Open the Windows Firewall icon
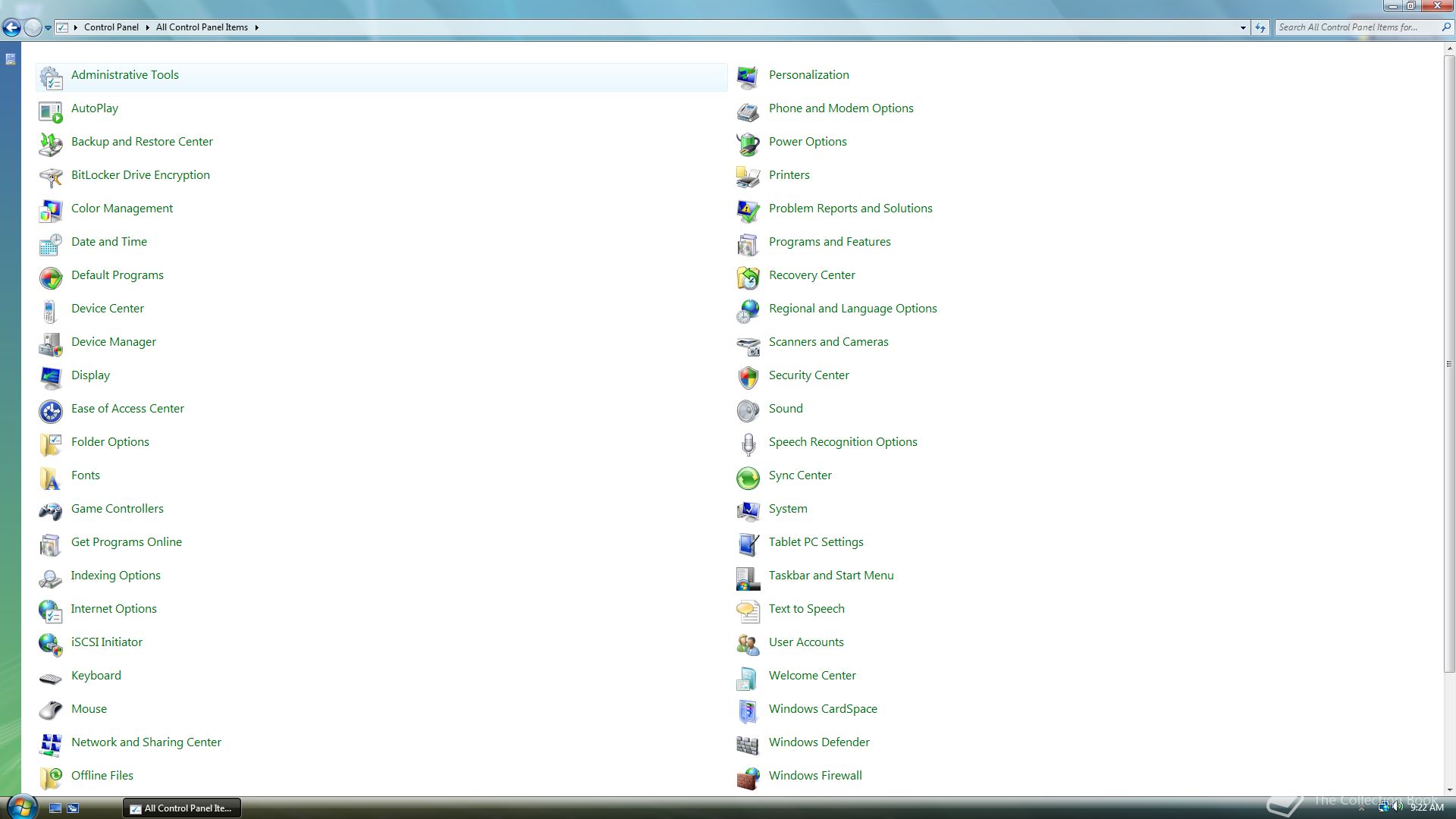 (x=748, y=778)
